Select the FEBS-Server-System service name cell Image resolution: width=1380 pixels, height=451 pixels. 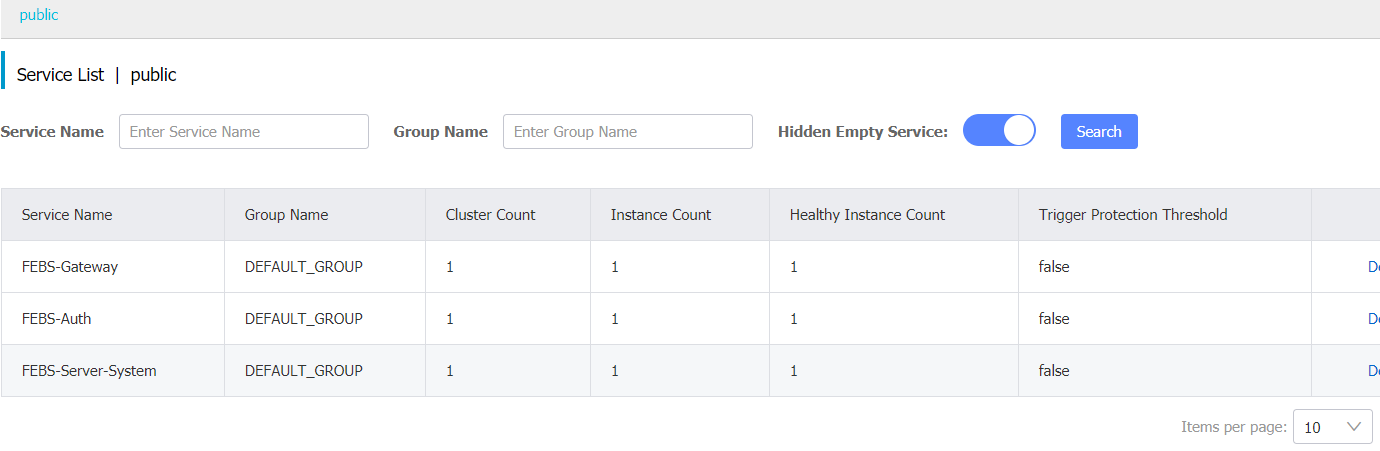tap(89, 371)
